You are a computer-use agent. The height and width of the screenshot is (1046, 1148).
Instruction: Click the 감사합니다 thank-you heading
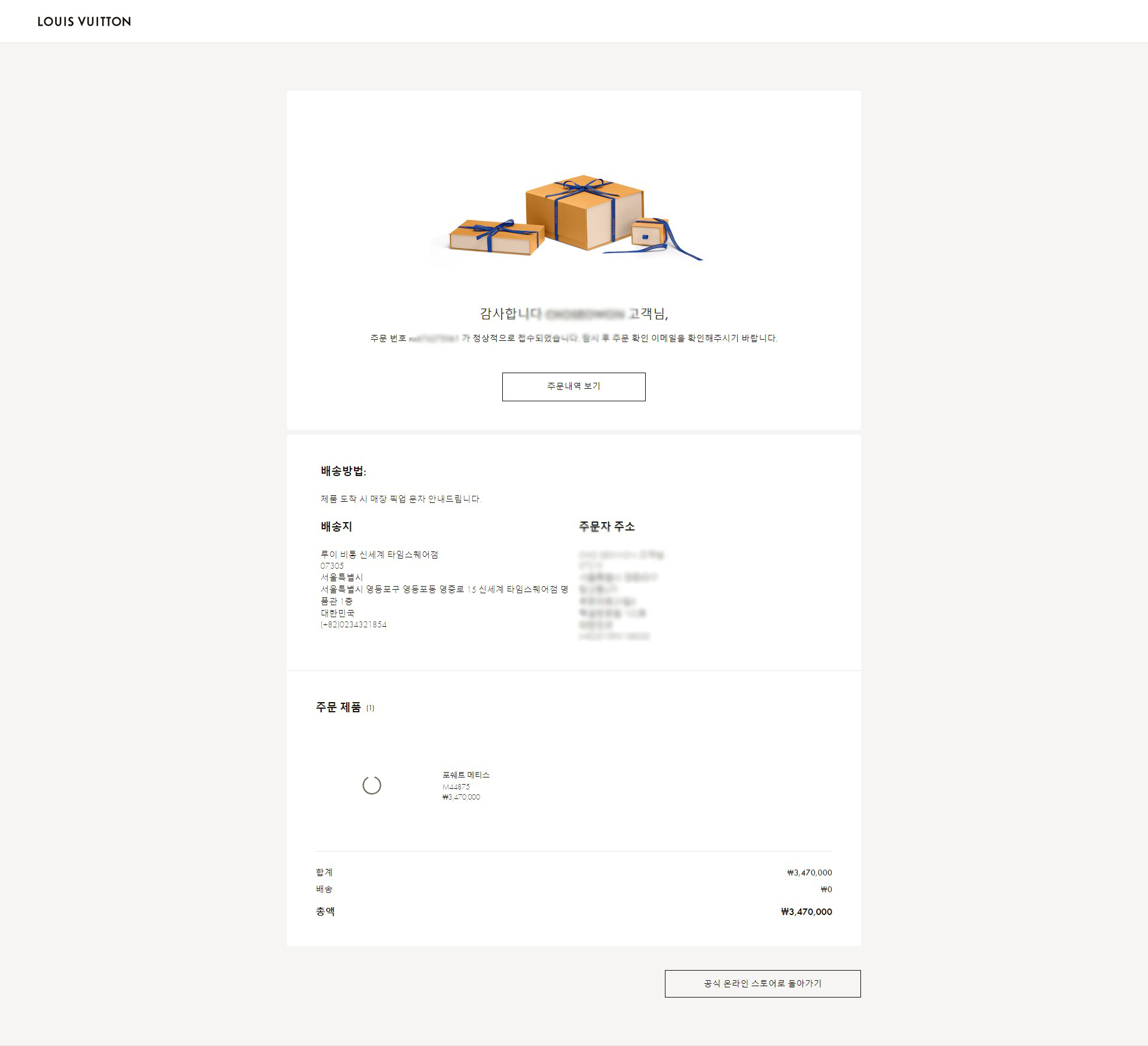(x=573, y=313)
